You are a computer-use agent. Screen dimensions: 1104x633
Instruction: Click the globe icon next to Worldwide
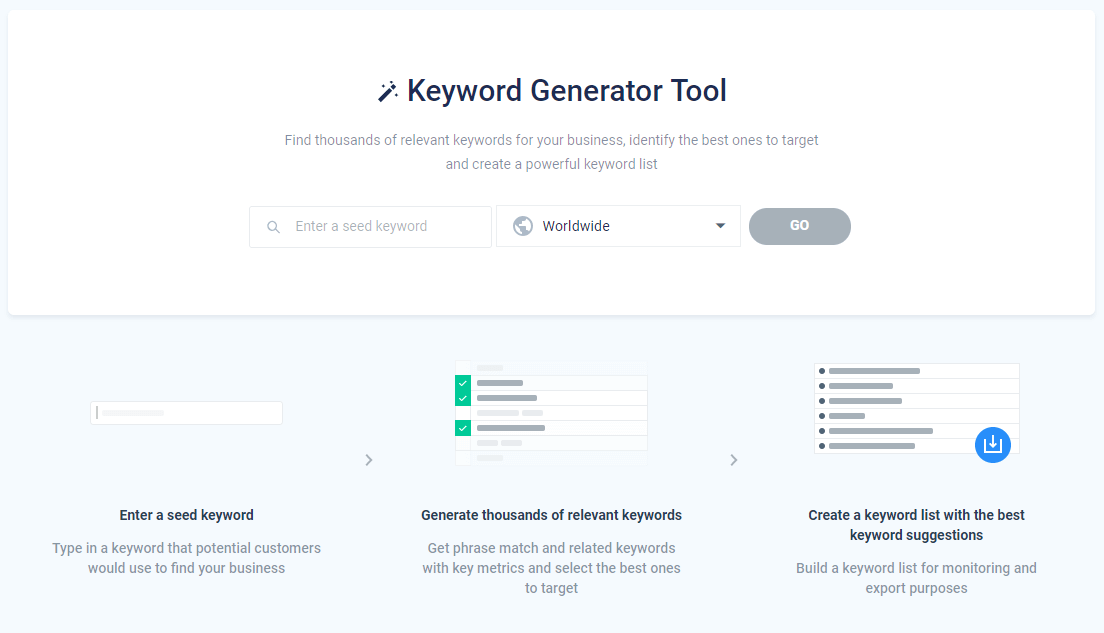[x=522, y=226]
